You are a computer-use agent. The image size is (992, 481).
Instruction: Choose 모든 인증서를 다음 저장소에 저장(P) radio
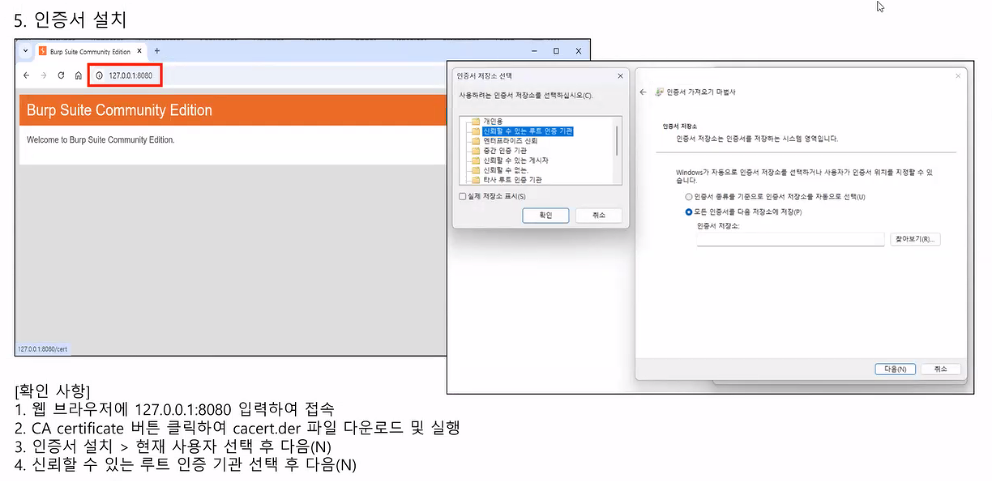689,212
